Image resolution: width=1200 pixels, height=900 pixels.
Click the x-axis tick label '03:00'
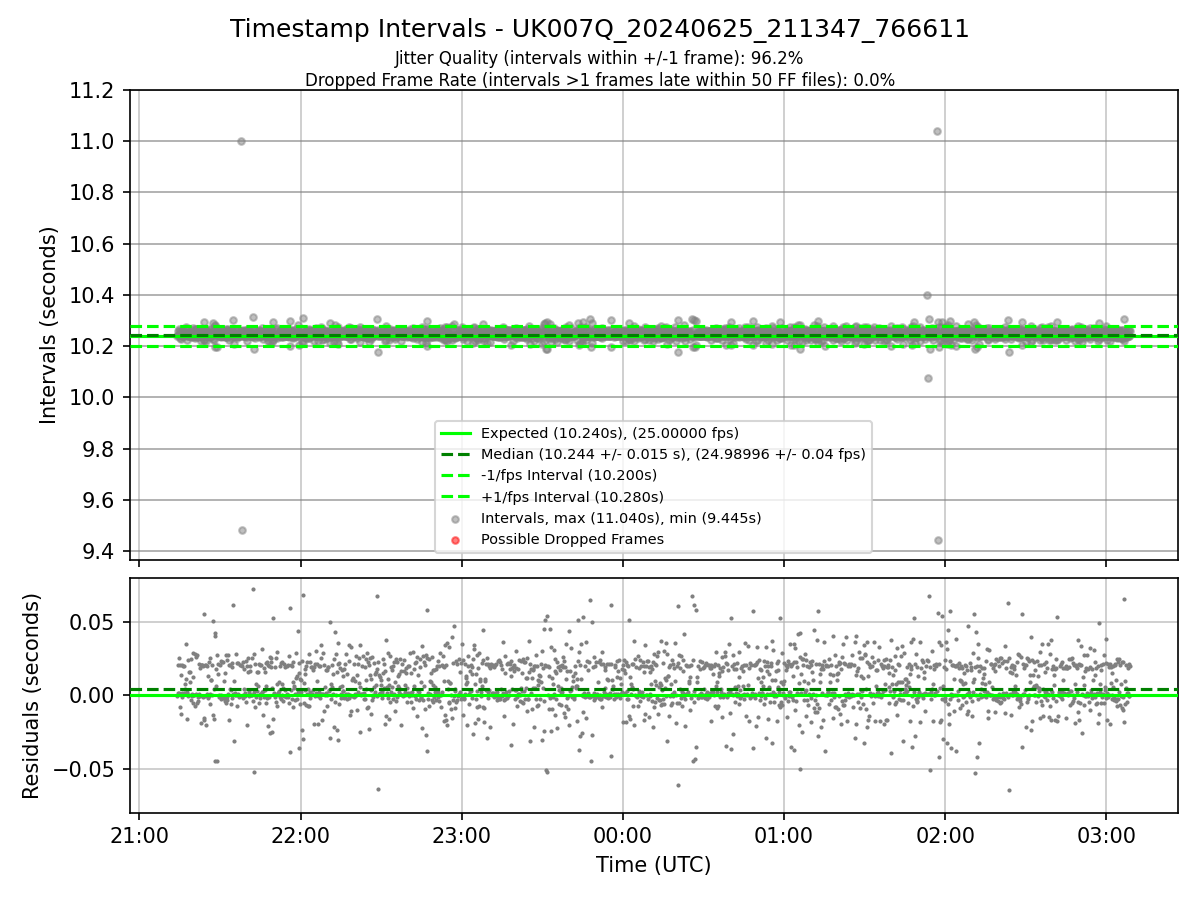point(1106,835)
